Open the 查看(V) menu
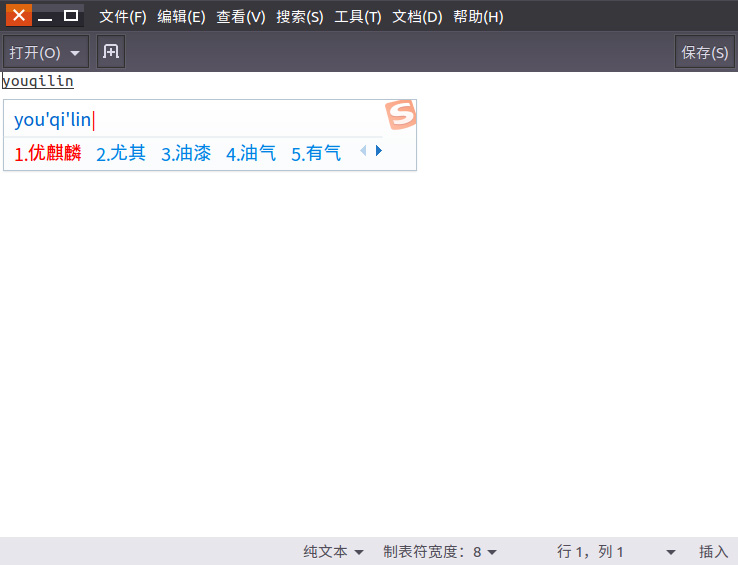The image size is (738, 565). pyautogui.click(x=241, y=16)
